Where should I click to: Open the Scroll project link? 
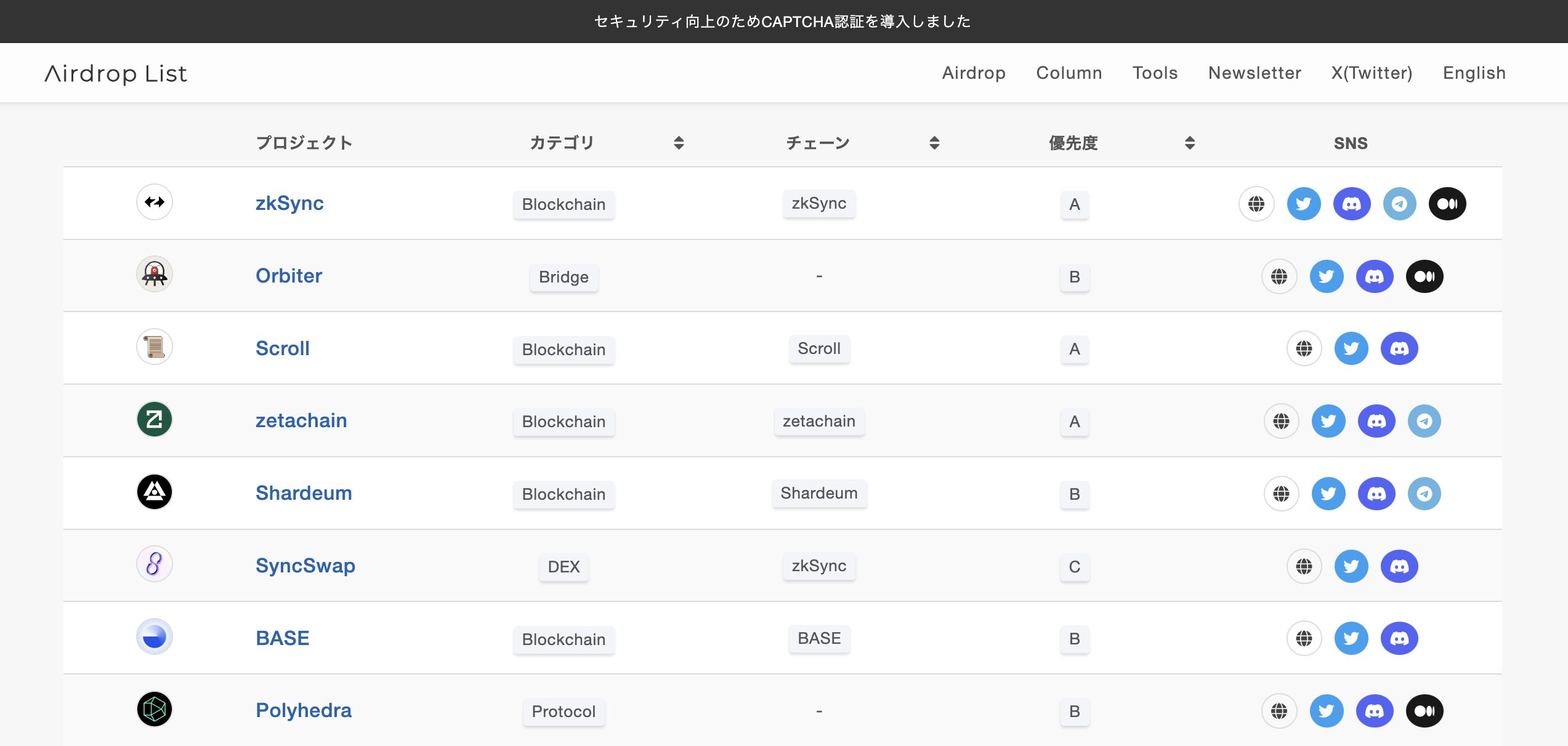[283, 348]
